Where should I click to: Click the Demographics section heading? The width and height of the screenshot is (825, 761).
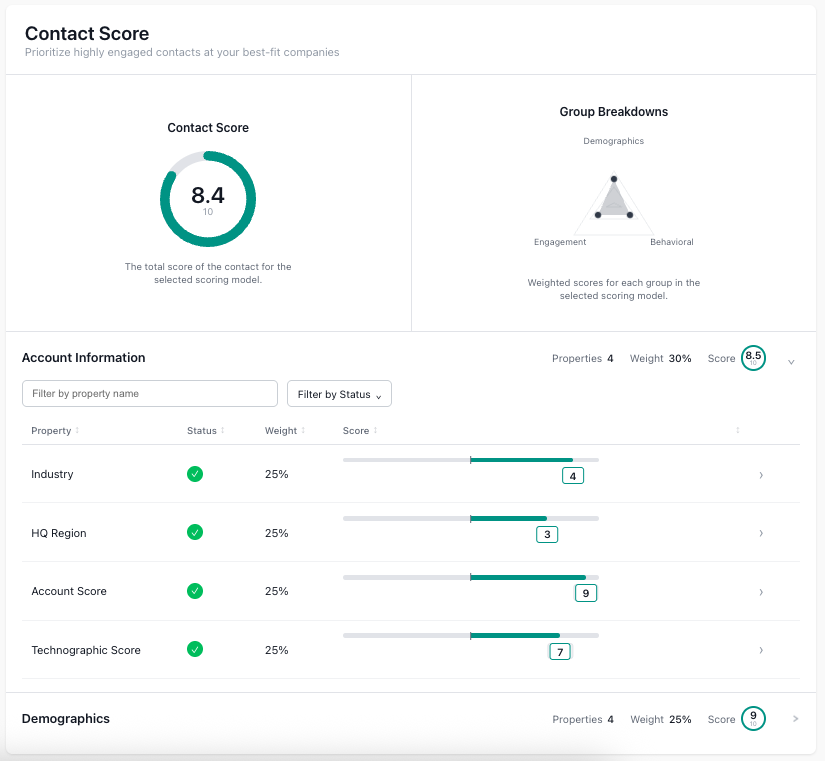66,719
